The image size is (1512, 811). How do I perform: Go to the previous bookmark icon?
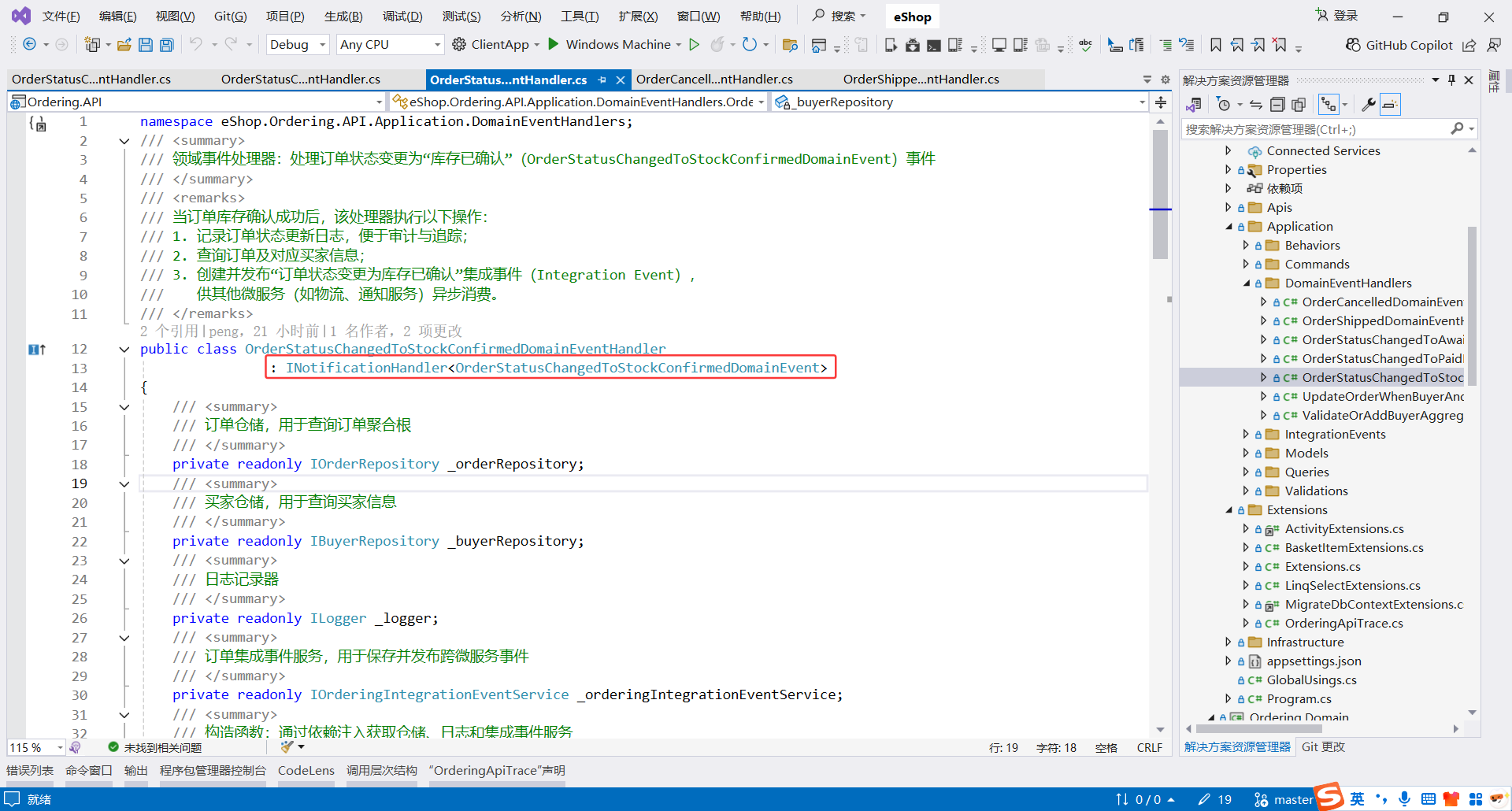(x=1237, y=45)
